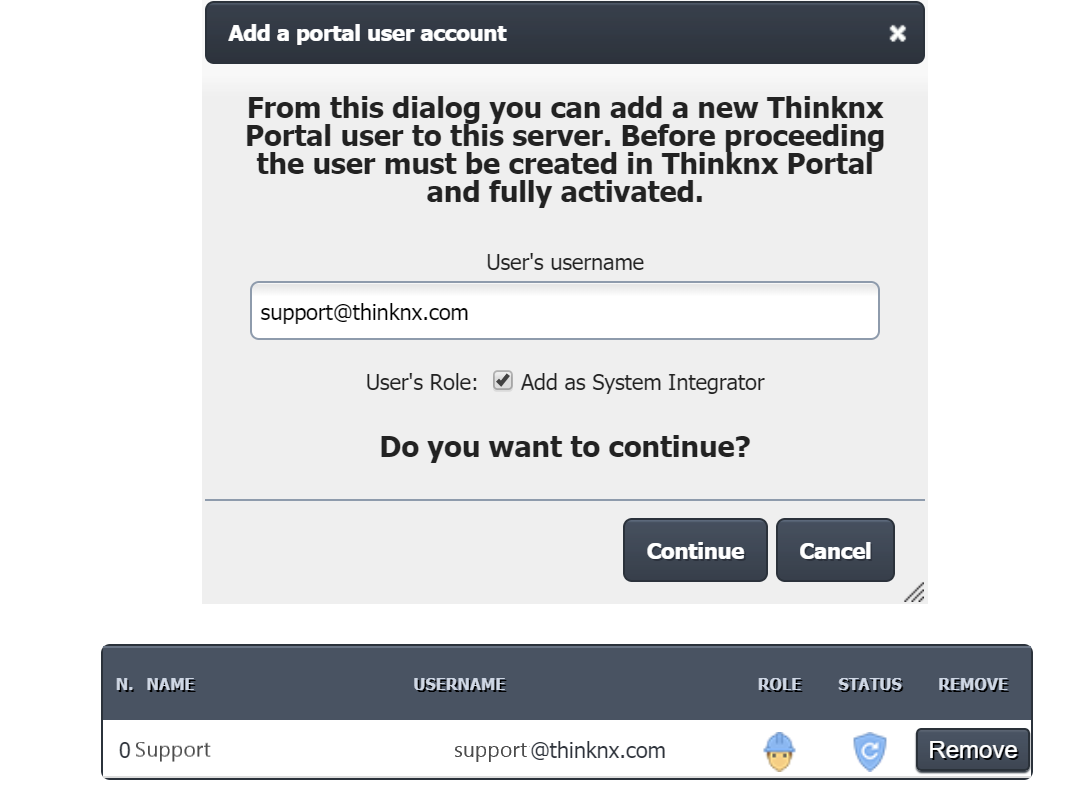Click the STATUS column header
The height and width of the screenshot is (788, 1089).
click(x=869, y=685)
